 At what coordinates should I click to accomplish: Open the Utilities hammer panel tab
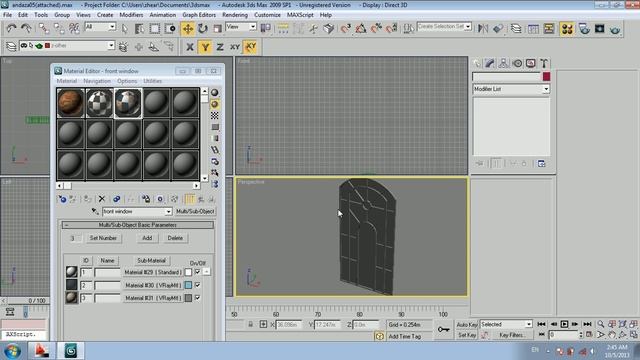[x=544, y=63]
